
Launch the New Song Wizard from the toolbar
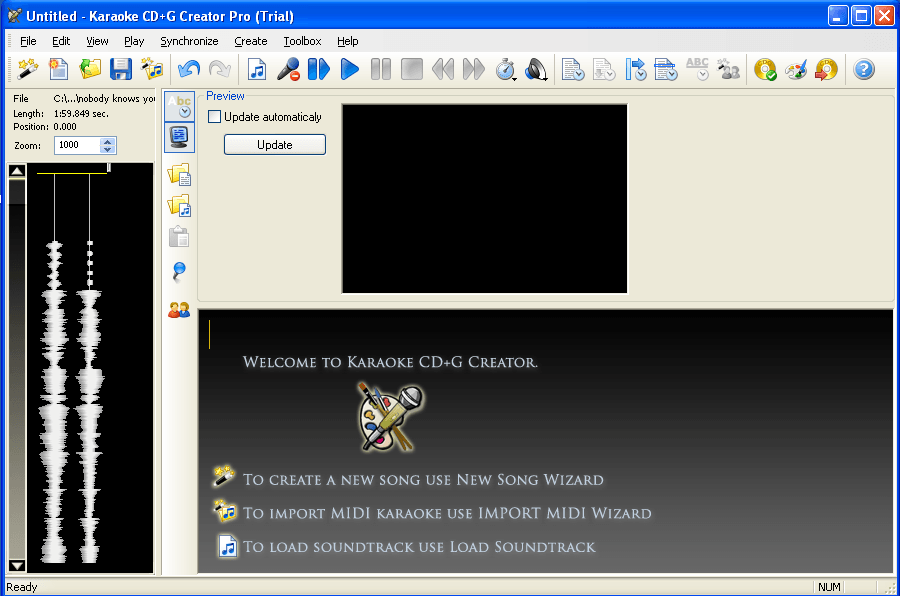point(27,68)
